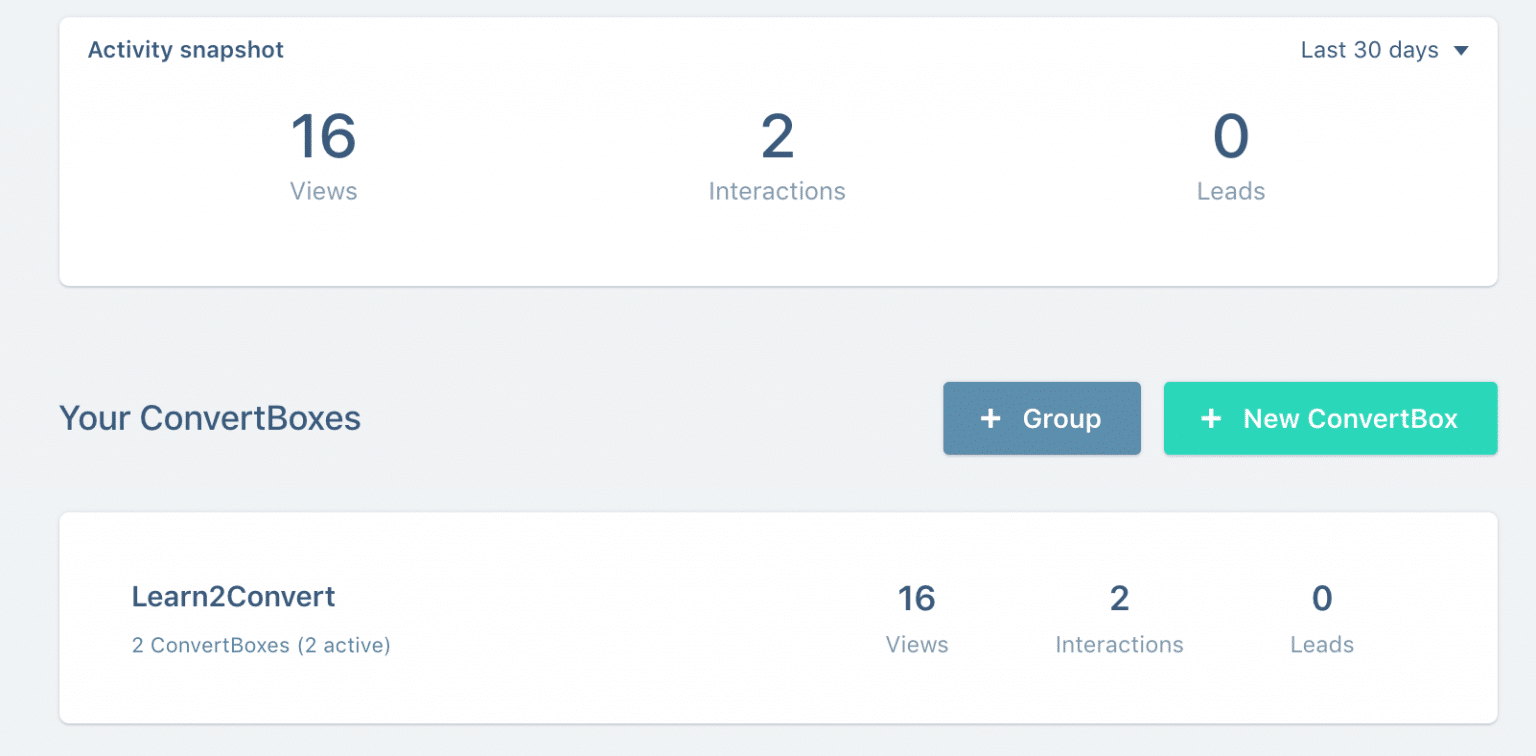Click the Views stat on Learn2Convert row
1536x756 pixels.
click(916, 597)
